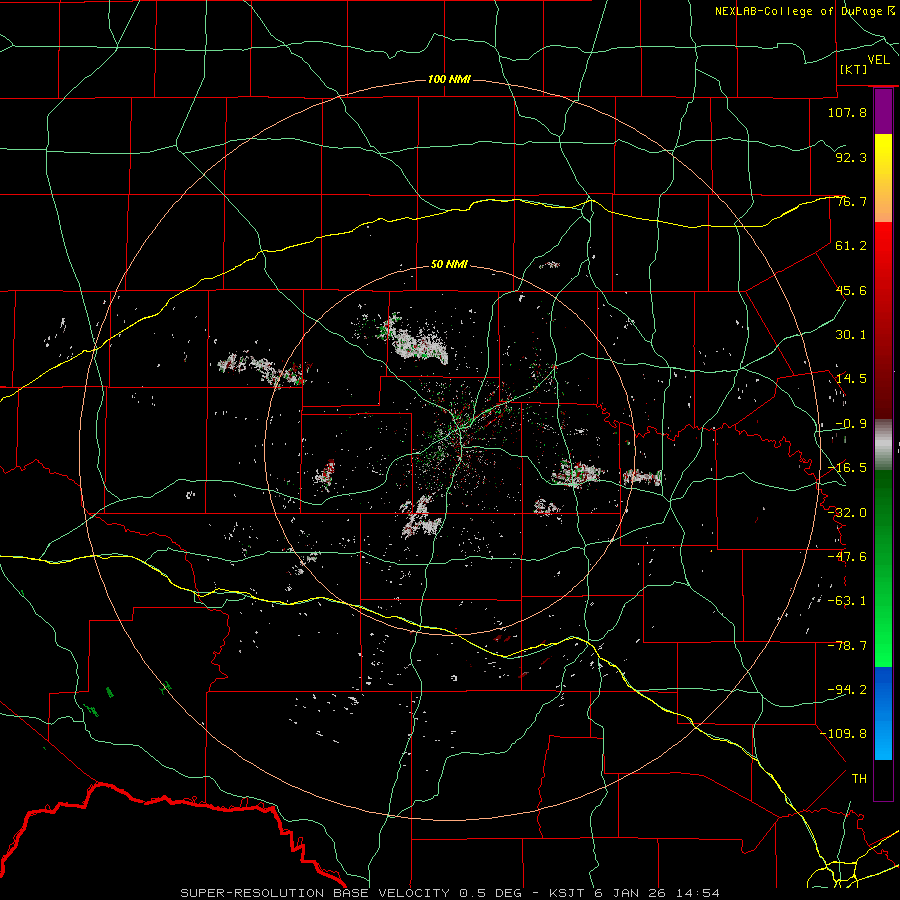Click the -78.7 velocity scale value
The height and width of the screenshot is (900, 900).
[847, 646]
